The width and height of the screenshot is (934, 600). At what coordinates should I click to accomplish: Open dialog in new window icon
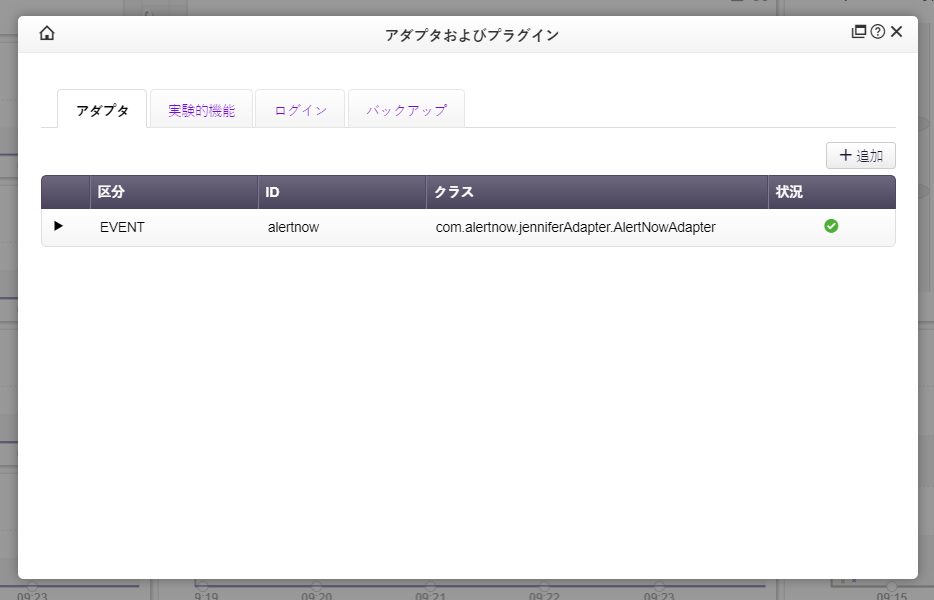tap(858, 32)
